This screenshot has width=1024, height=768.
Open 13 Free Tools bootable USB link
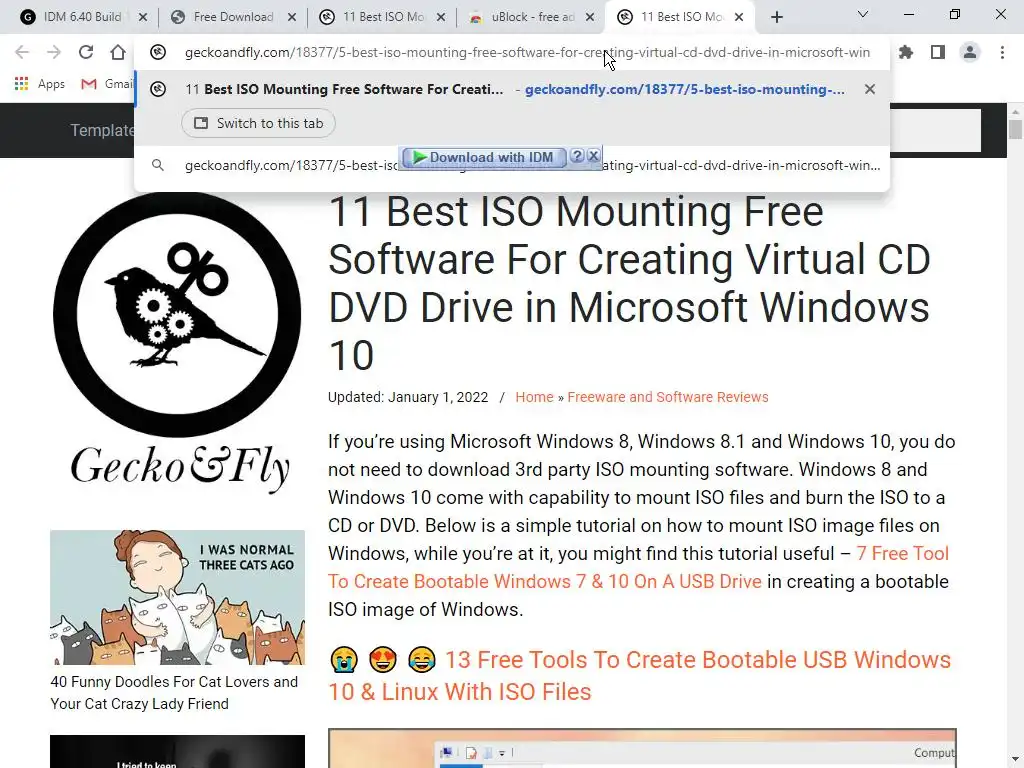pos(639,675)
